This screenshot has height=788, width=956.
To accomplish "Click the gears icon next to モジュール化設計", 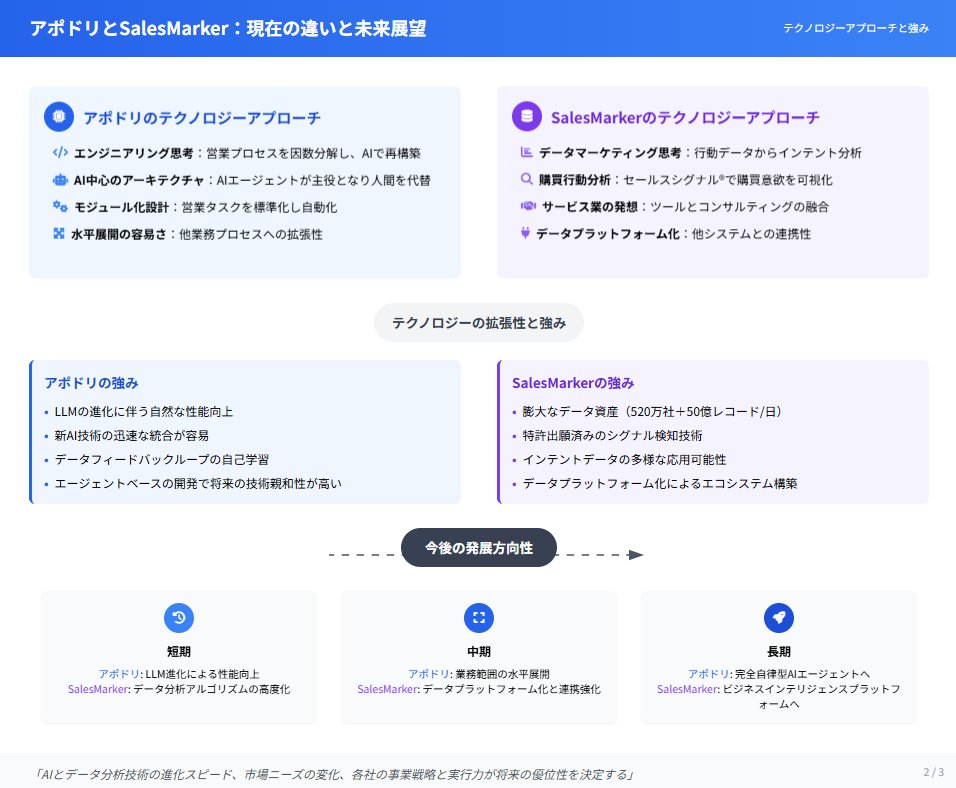I will pyautogui.click(x=60, y=207).
